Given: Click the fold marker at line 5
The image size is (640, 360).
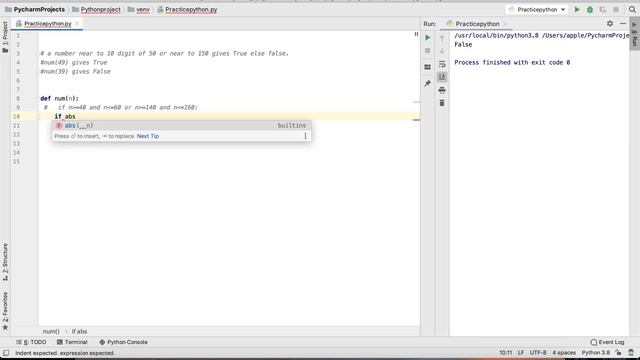Looking at the screenshot, I should tap(38, 71).
